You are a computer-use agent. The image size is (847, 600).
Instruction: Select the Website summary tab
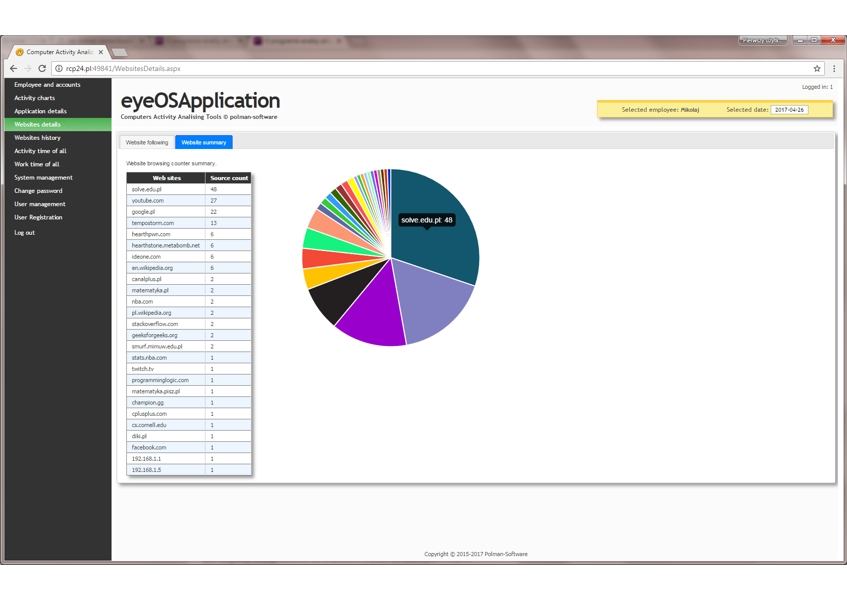coord(203,142)
